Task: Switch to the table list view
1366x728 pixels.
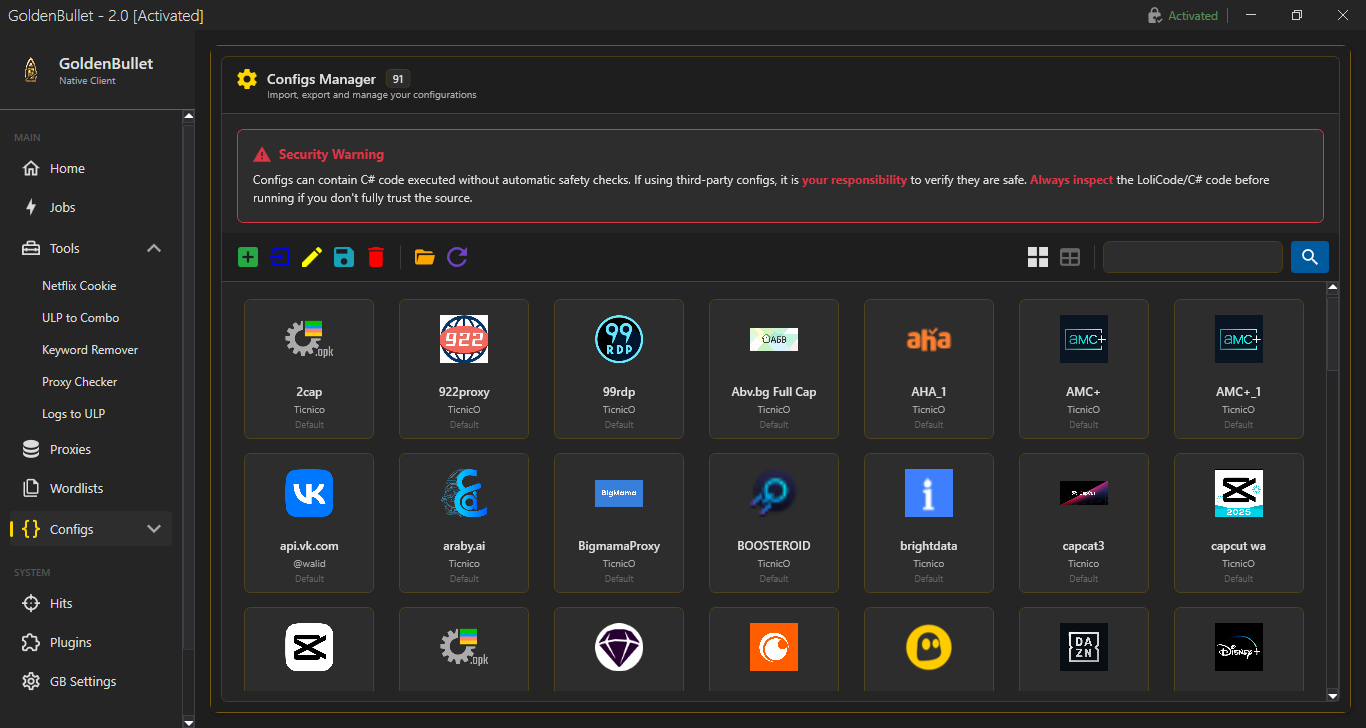Action: click(1070, 257)
